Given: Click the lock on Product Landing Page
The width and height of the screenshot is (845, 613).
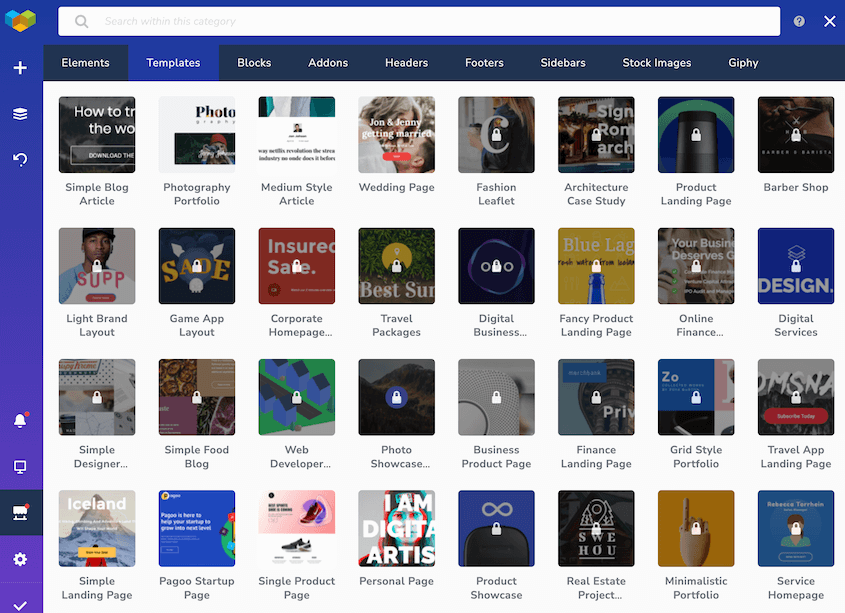Looking at the screenshot, I should [696, 135].
